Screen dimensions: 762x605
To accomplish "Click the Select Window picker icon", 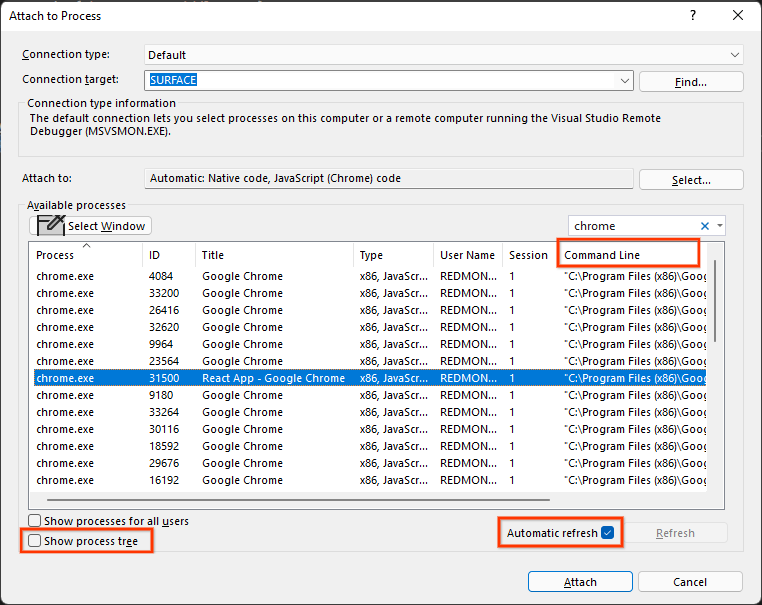I will (51, 225).
